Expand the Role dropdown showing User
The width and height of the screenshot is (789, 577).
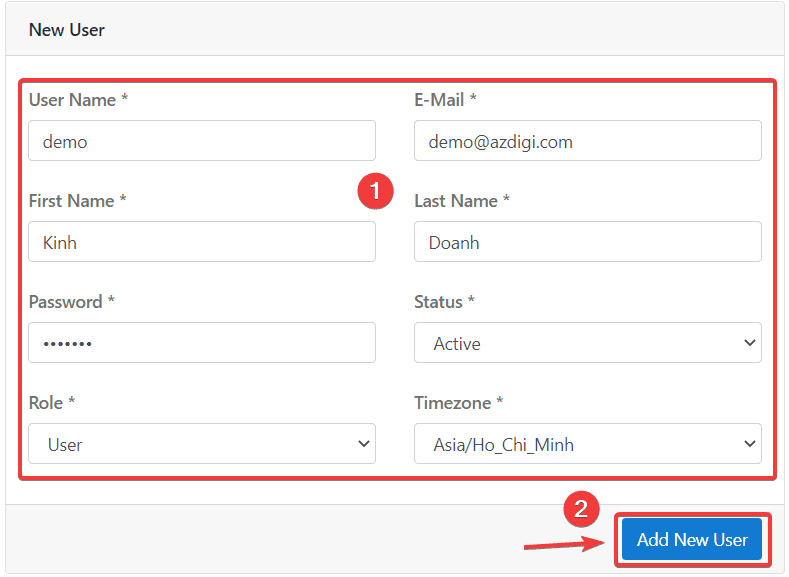pos(202,444)
